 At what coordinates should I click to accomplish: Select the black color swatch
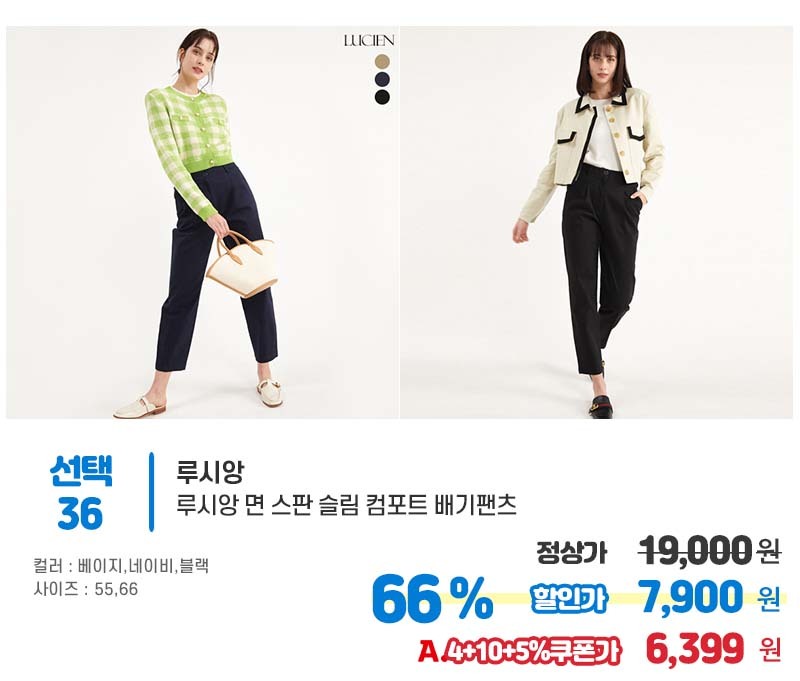click(x=382, y=96)
